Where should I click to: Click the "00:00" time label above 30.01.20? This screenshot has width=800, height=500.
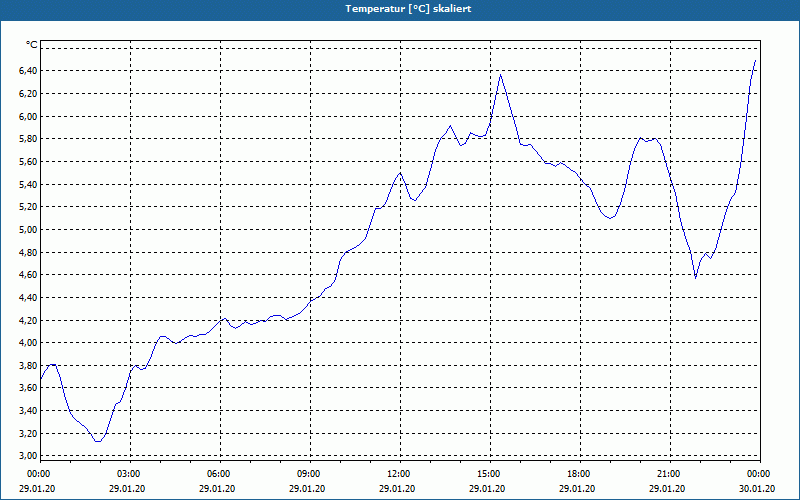(x=760, y=474)
